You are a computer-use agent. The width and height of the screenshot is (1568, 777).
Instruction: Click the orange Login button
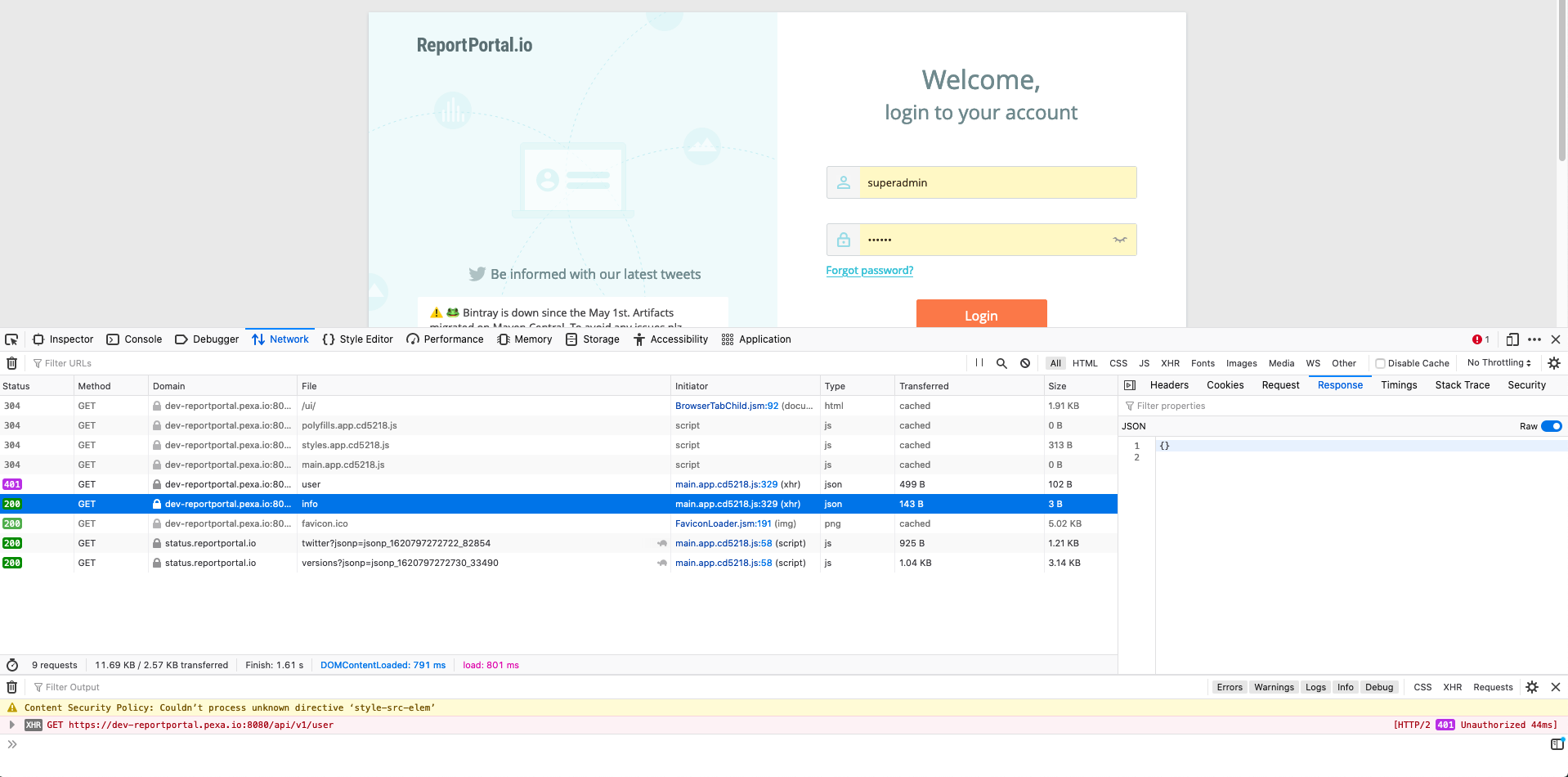tap(981, 315)
